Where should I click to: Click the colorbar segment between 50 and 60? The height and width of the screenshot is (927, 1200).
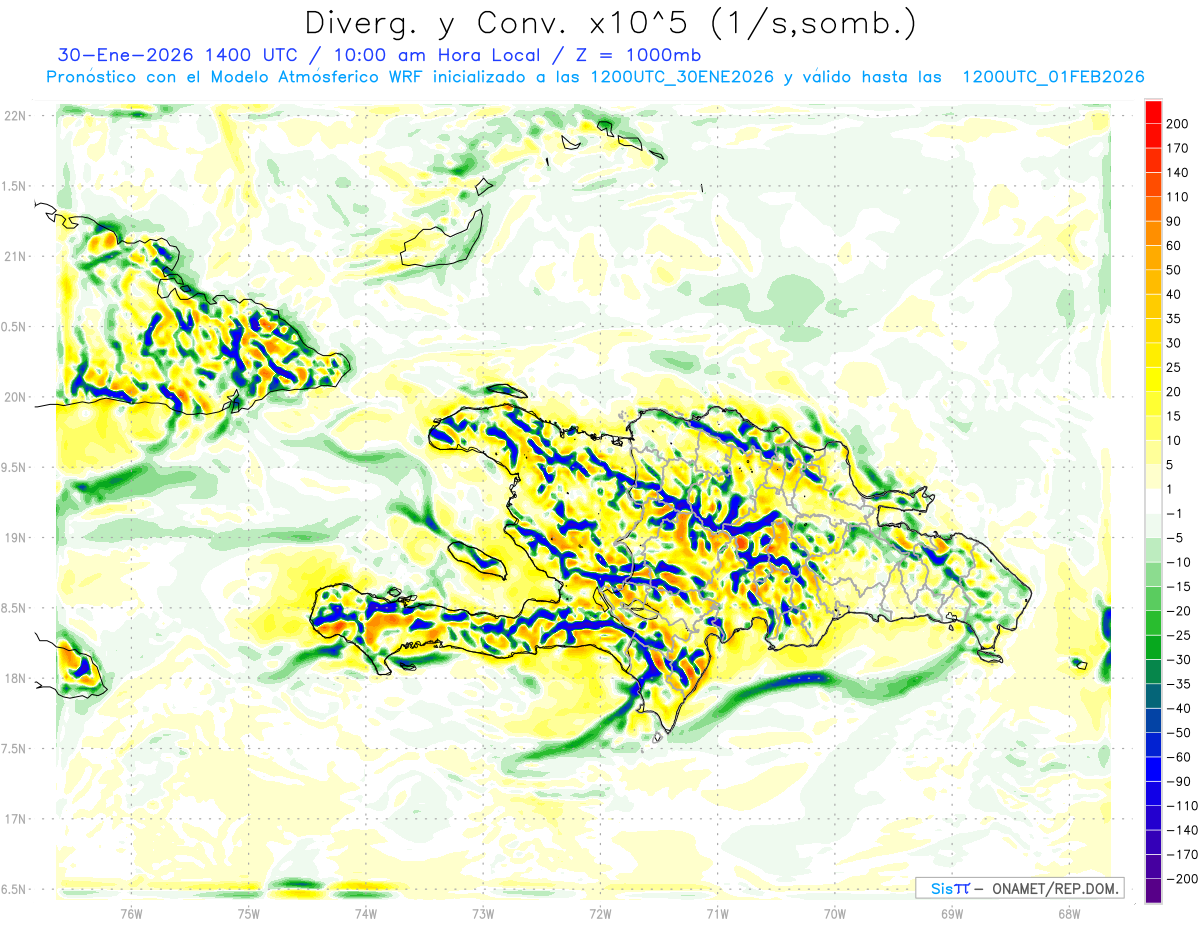coord(1153,257)
